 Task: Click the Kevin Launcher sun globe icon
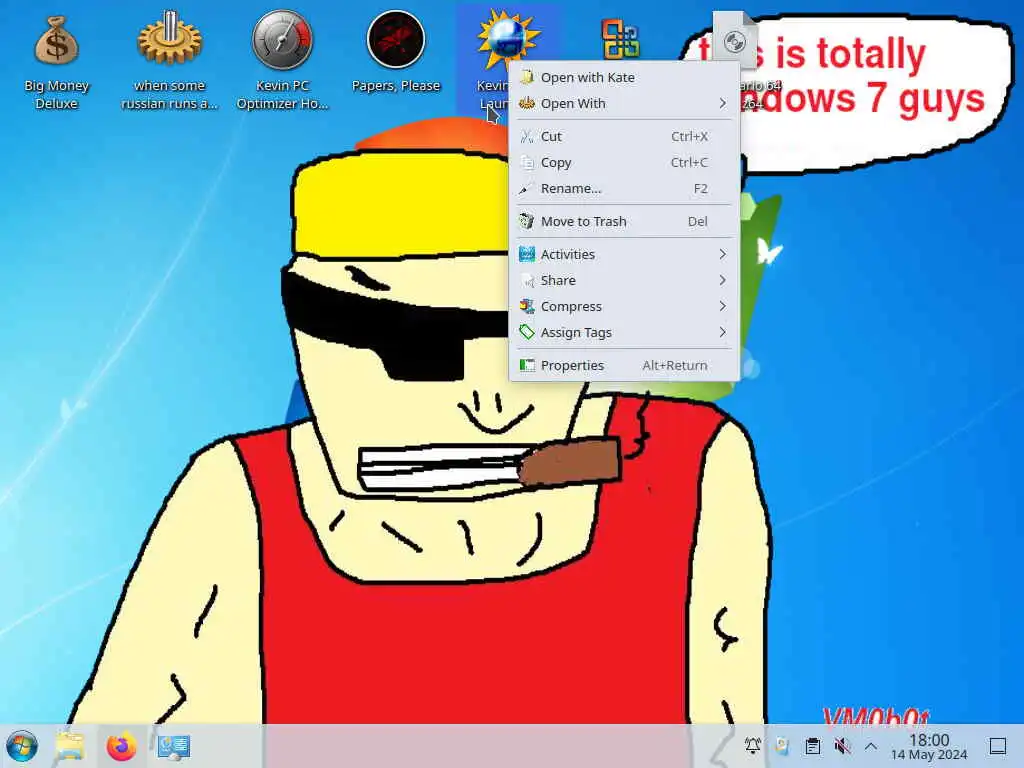coord(507,39)
